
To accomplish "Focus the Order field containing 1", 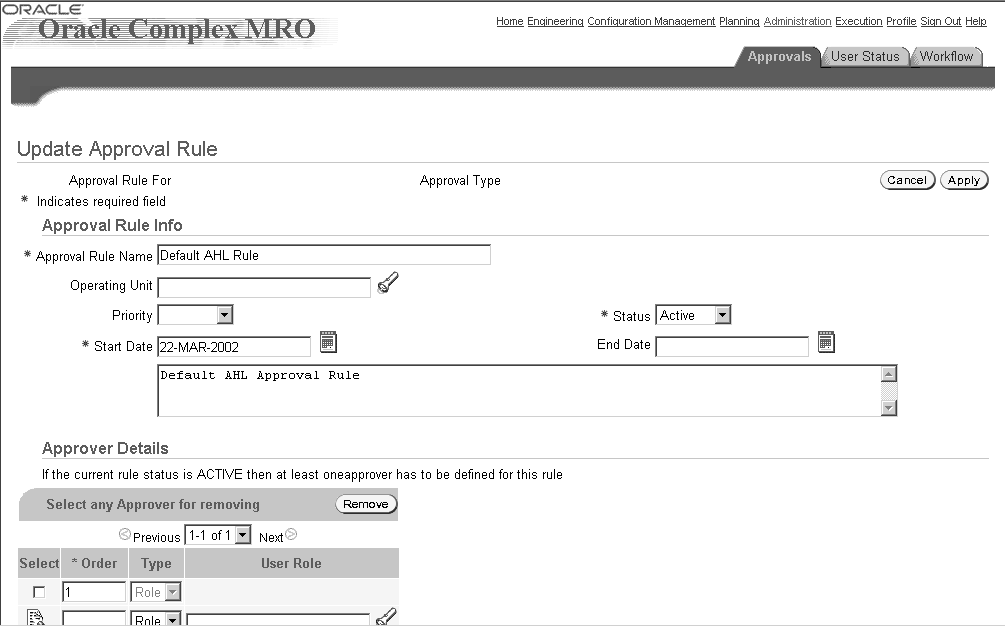I will point(94,592).
